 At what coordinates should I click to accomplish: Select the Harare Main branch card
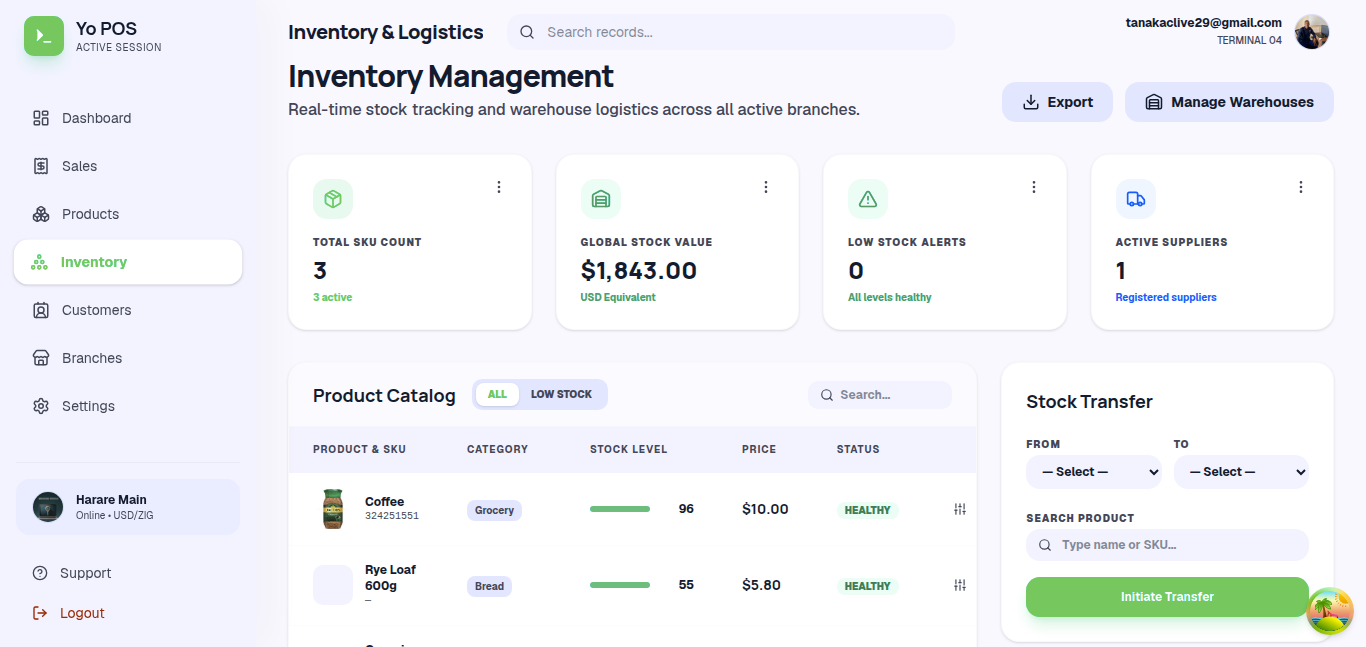[x=128, y=507]
